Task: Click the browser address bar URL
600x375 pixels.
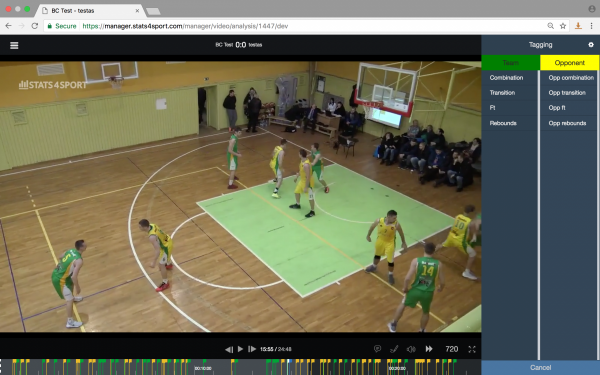Action: point(185,26)
